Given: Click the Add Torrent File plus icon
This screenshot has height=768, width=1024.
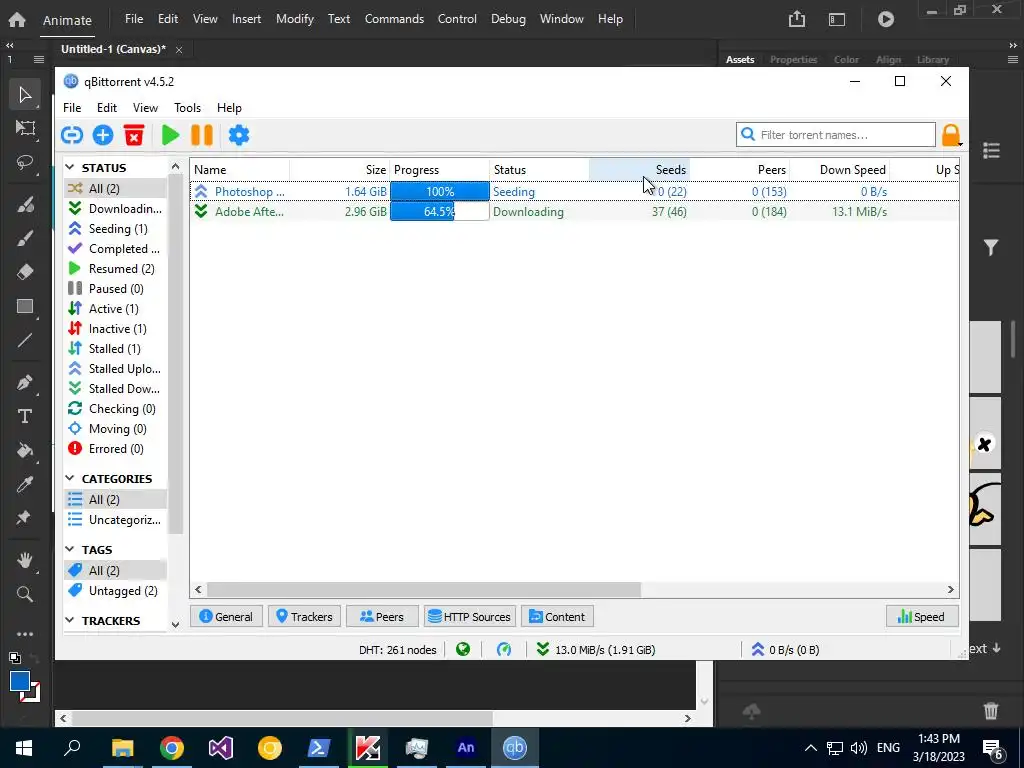Looking at the screenshot, I should tap(103, 135).
